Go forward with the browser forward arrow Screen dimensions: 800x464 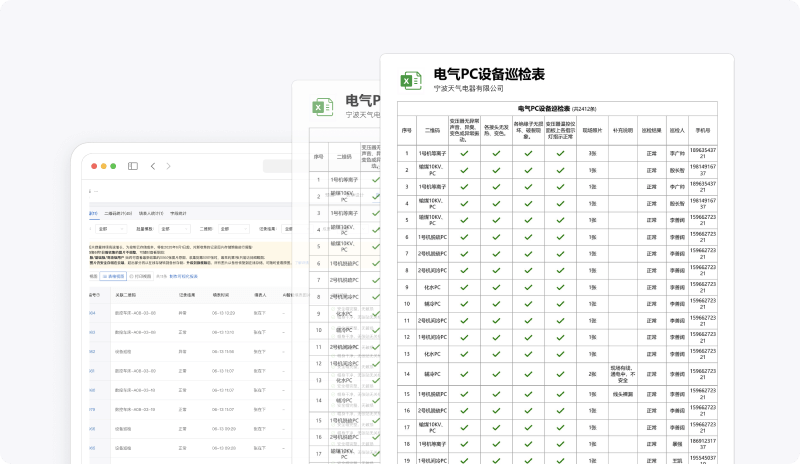coord(168,166)
